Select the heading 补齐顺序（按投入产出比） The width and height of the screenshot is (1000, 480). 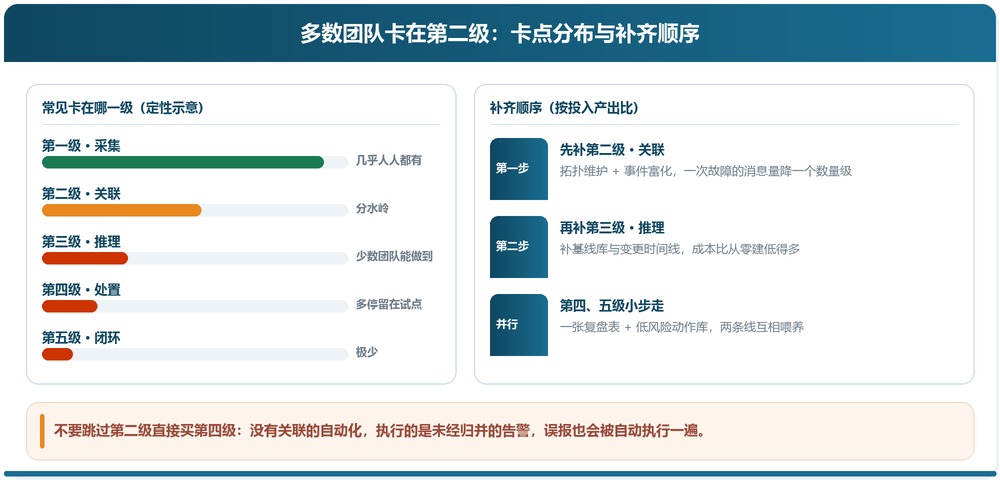pyautogui.click(x=564, y=108)
